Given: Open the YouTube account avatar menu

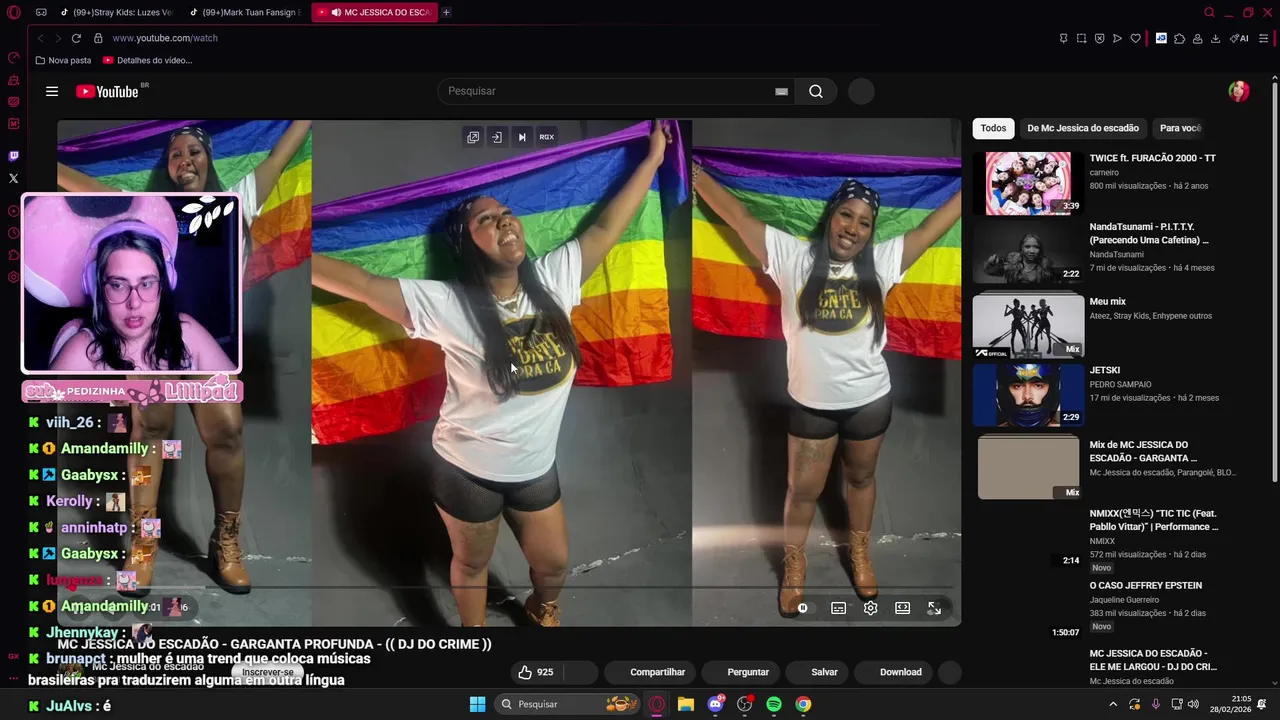Looking at the screenshot, I should click(x=1239, y=91).
